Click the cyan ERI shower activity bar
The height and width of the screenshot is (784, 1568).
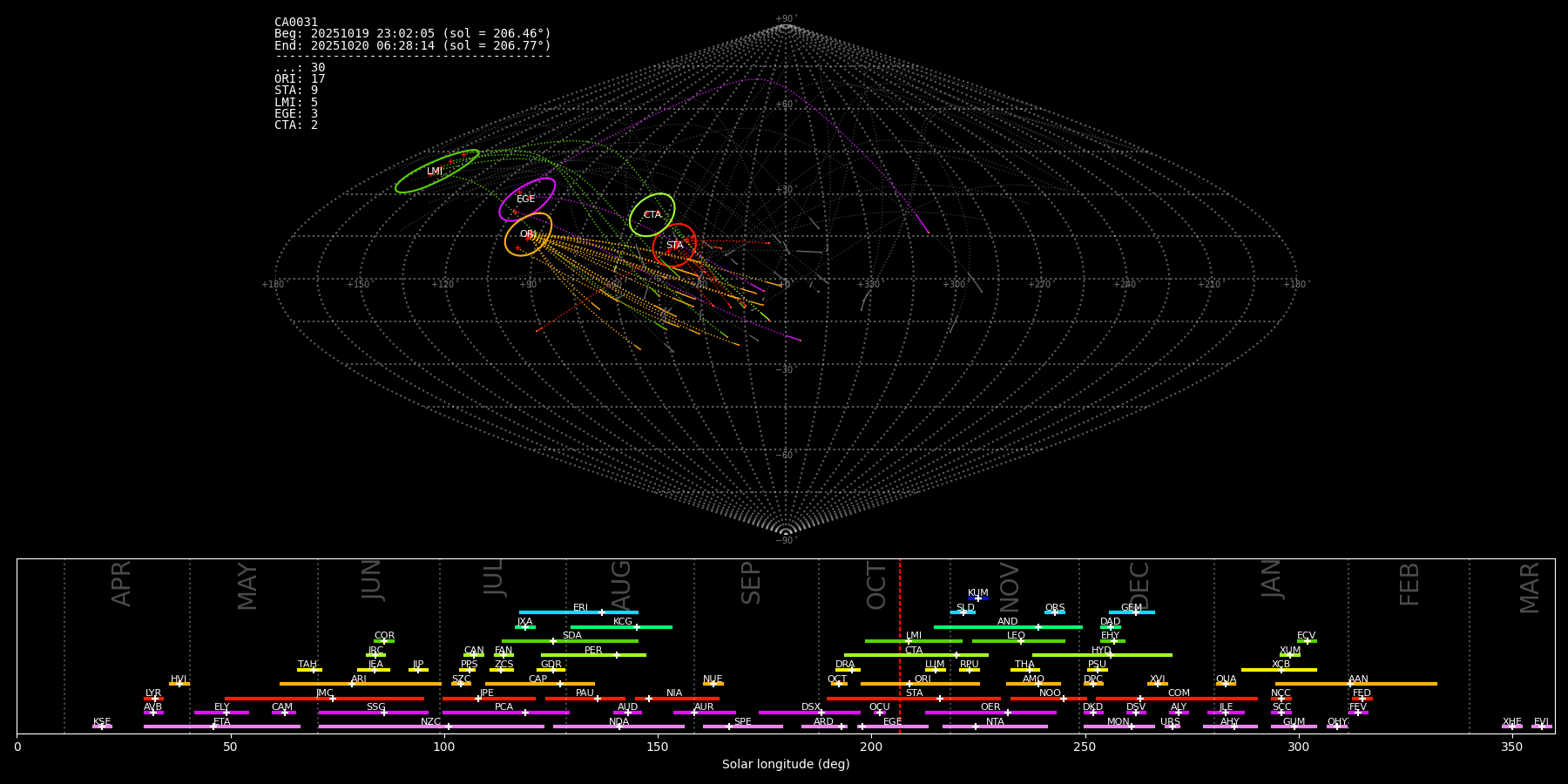click(578, 612)
